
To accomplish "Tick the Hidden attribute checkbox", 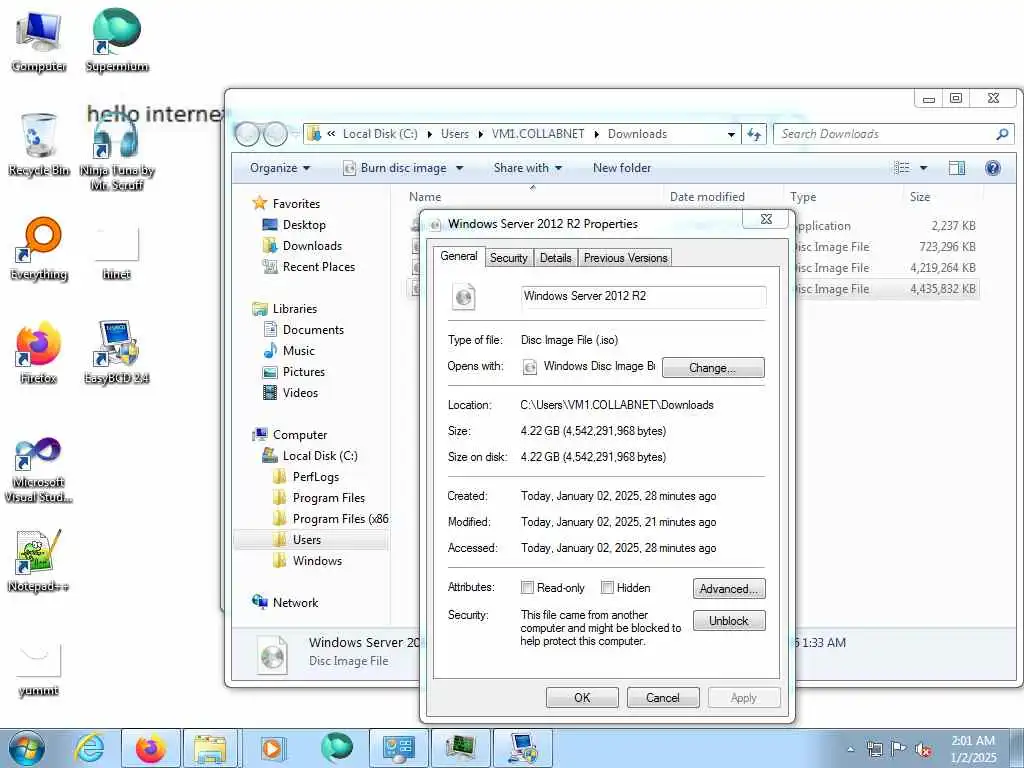I will coord(607,588).
